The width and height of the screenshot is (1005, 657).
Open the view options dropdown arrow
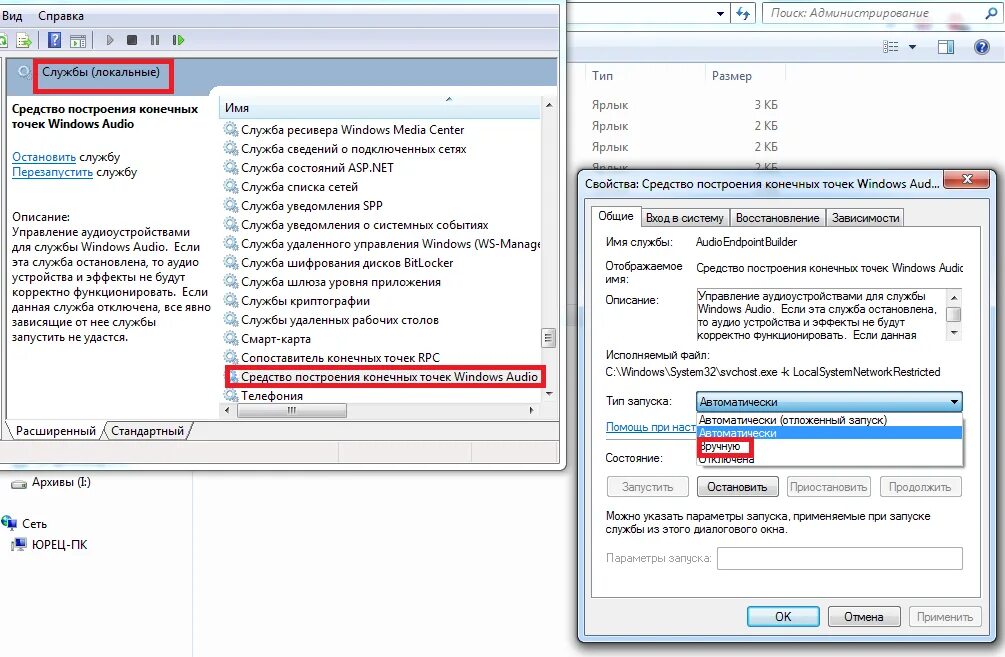coord(912,47)
